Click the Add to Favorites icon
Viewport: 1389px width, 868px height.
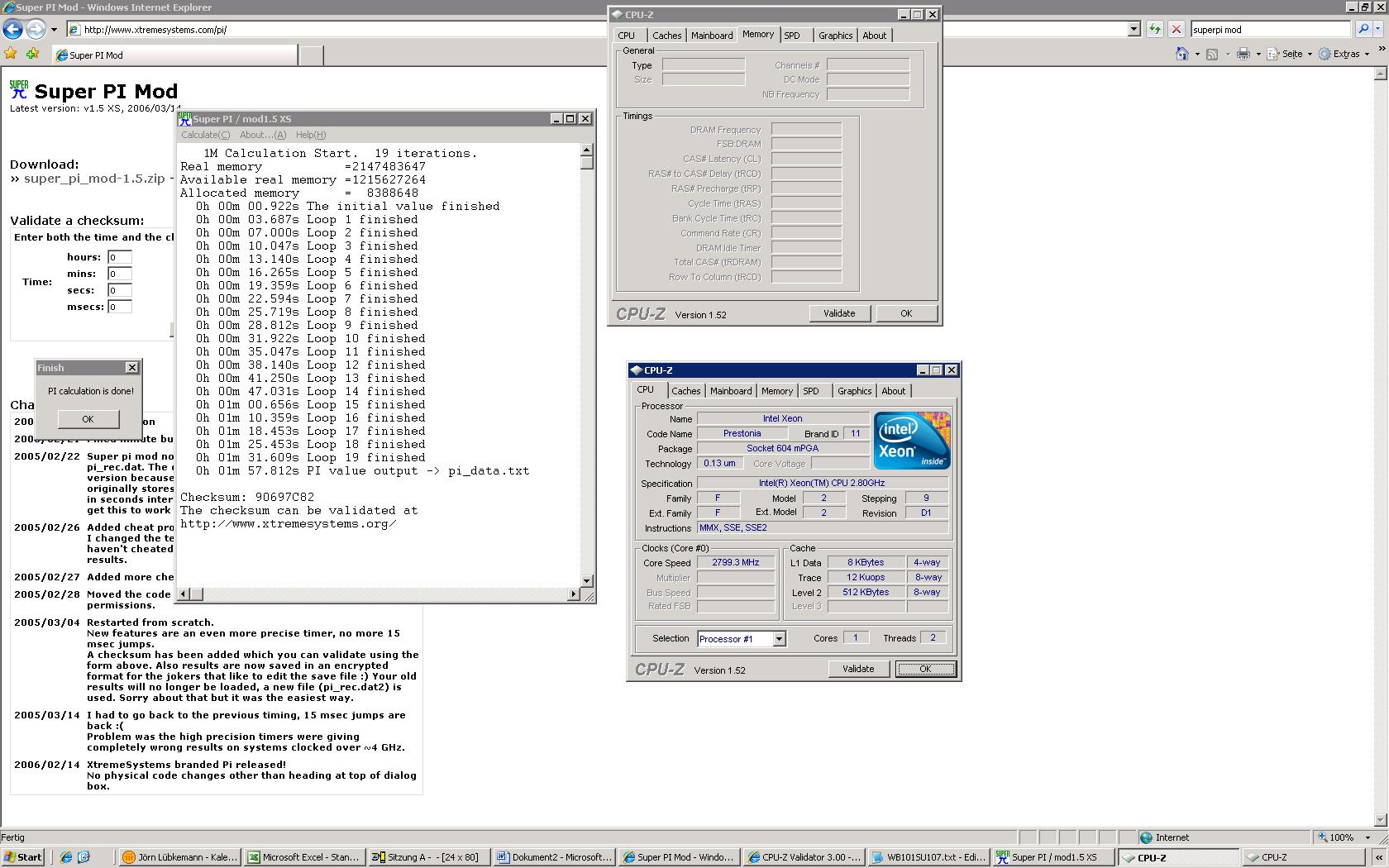[x=32, y=54]
